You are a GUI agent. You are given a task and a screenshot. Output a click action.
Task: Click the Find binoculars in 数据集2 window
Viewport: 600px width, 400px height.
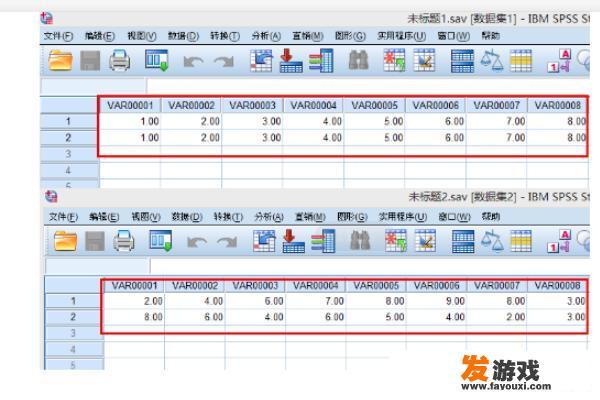[360, 241]
